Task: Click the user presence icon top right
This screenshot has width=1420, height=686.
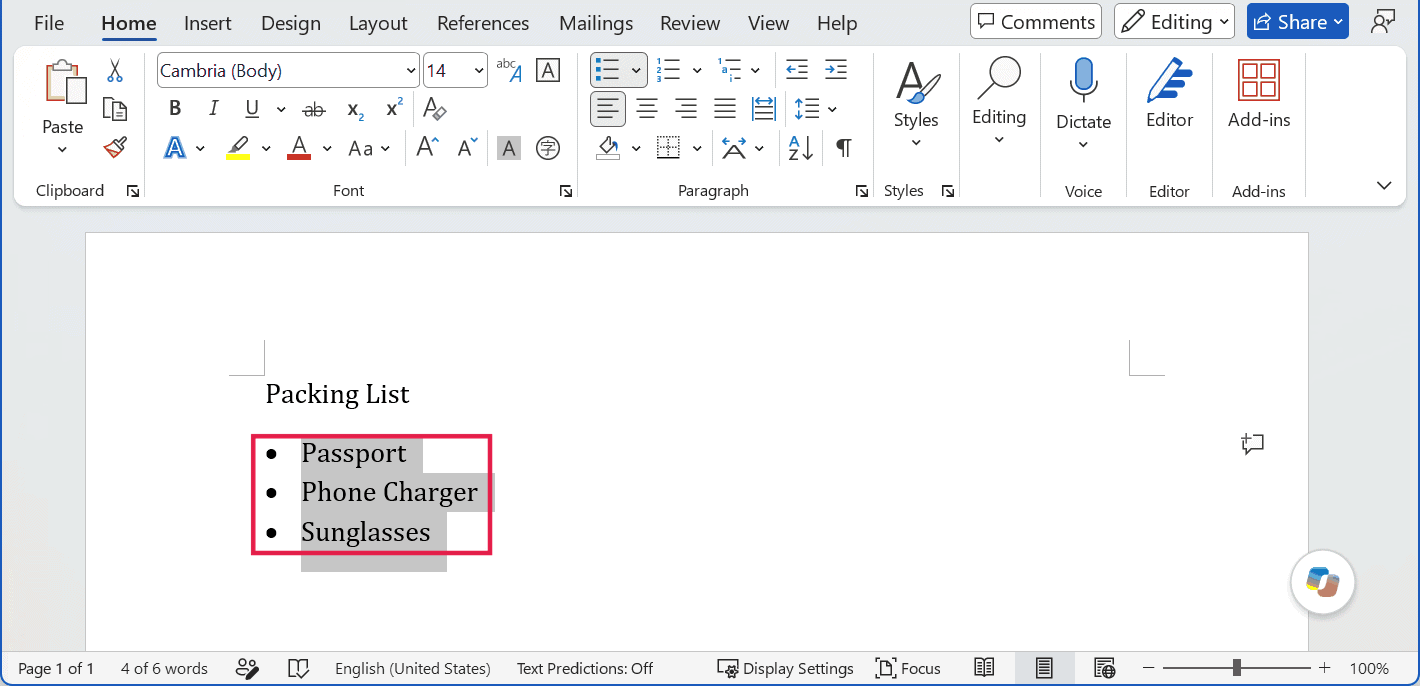Action: [x=1382, y=21]
